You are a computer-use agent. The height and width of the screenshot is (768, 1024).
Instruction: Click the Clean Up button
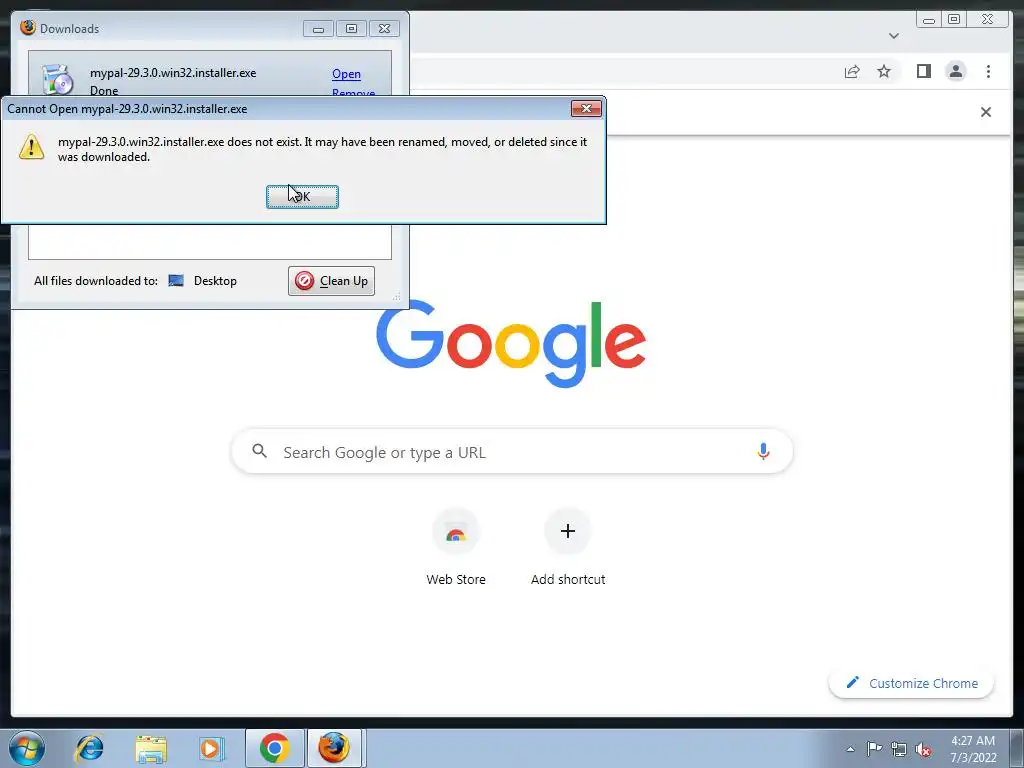(x=332, y=281)
